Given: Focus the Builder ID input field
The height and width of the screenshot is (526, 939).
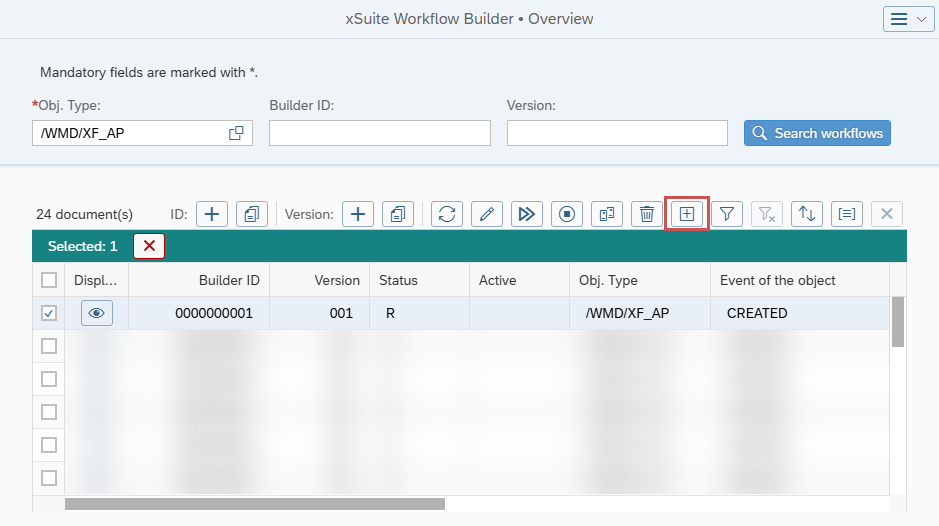Looking at the screenshot, I should (380, 133).
